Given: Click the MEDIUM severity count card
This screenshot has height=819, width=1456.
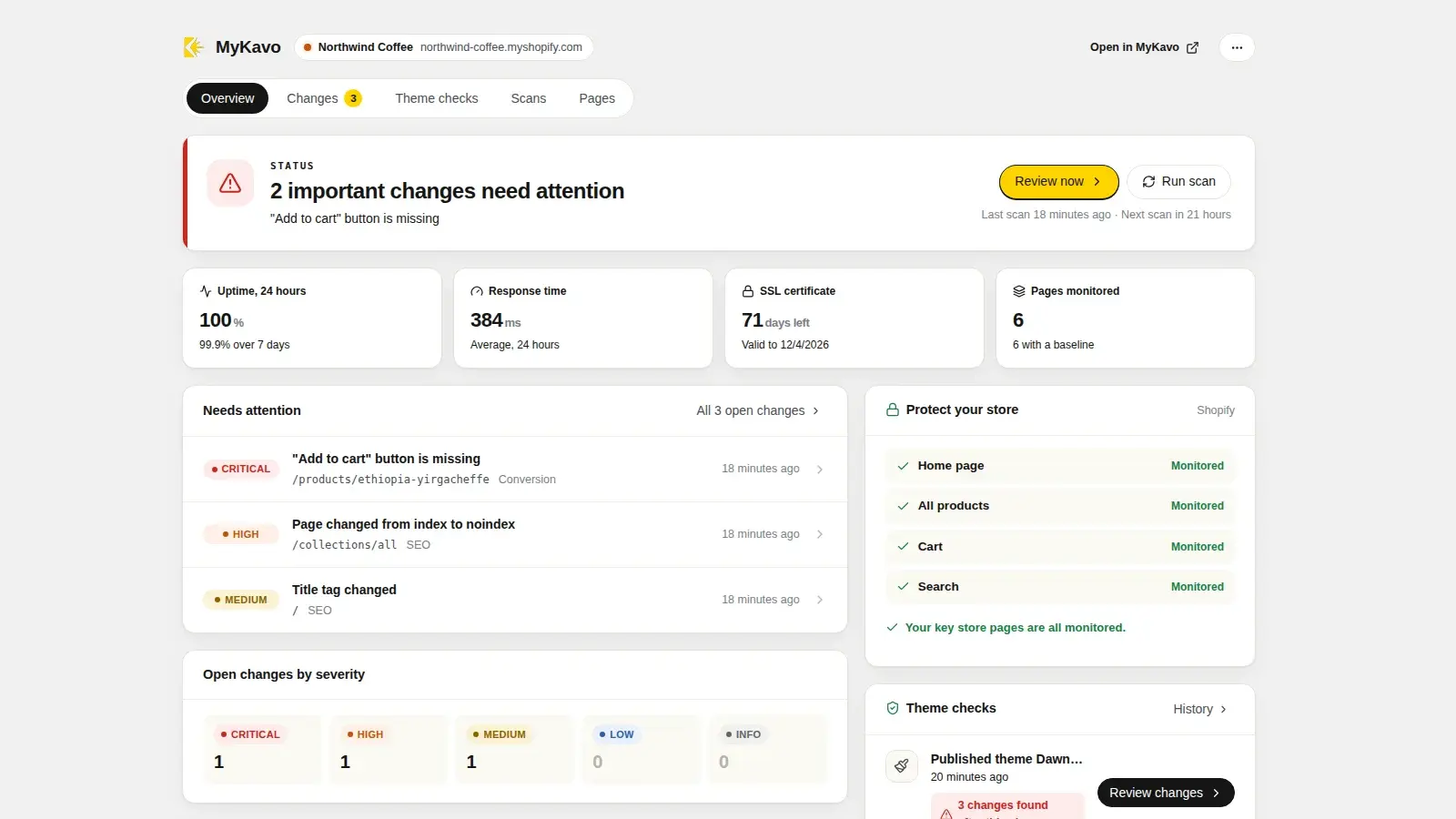Looking at the screenshot, I should point(516,749).
